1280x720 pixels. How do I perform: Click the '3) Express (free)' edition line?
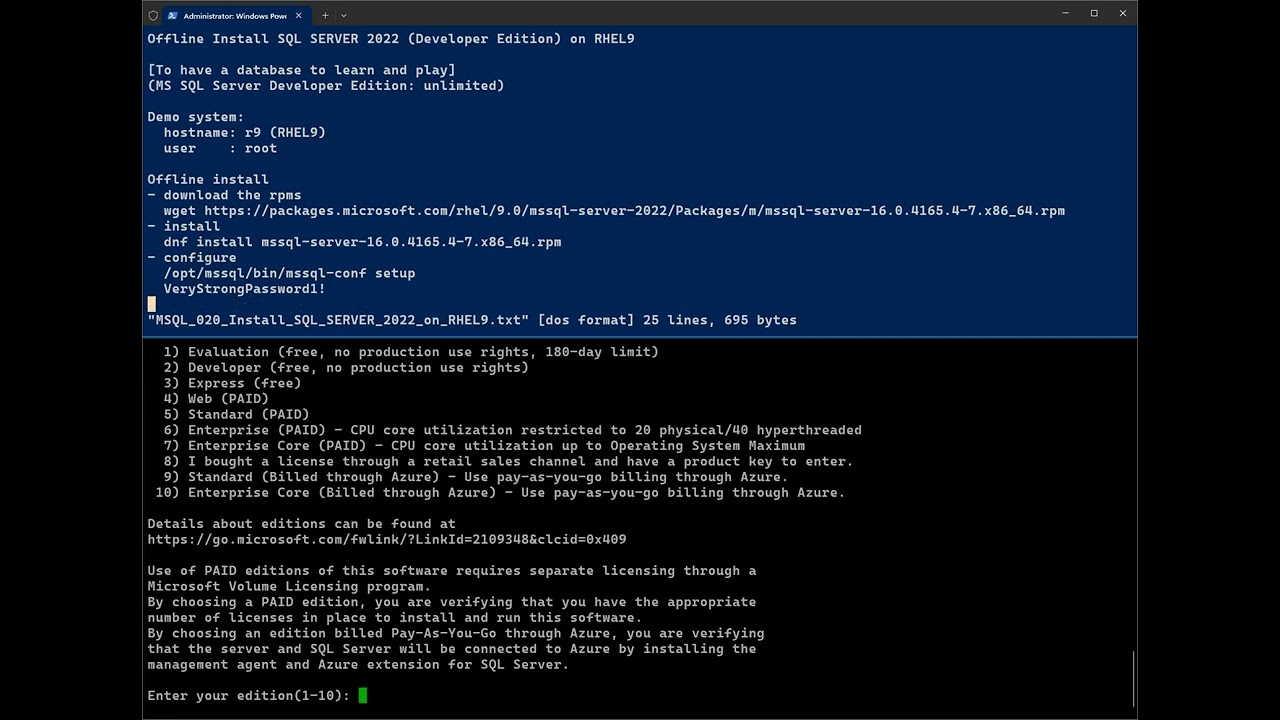coord(232,383)
